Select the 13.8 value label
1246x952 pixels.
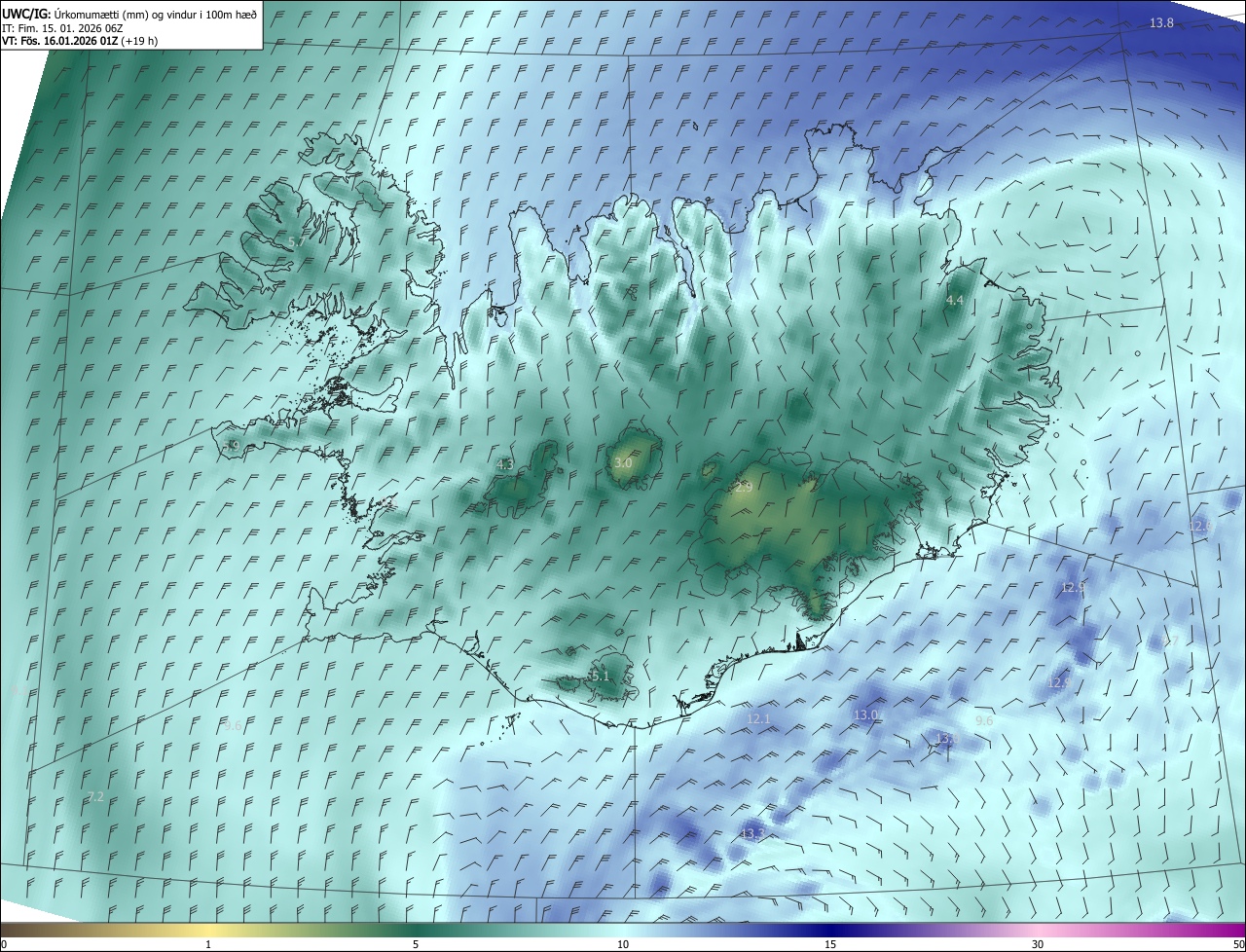coord(1161,22)
